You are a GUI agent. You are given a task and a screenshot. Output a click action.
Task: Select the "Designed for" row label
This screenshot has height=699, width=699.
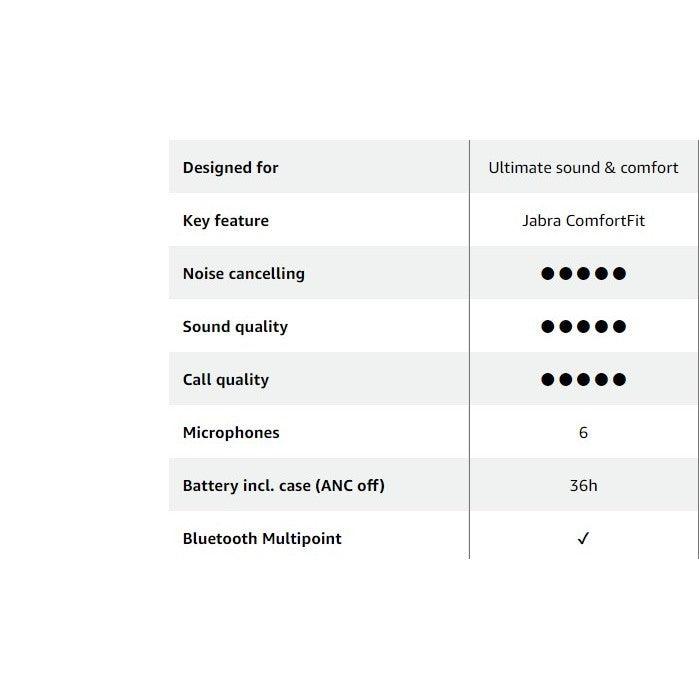pos(230,167)
